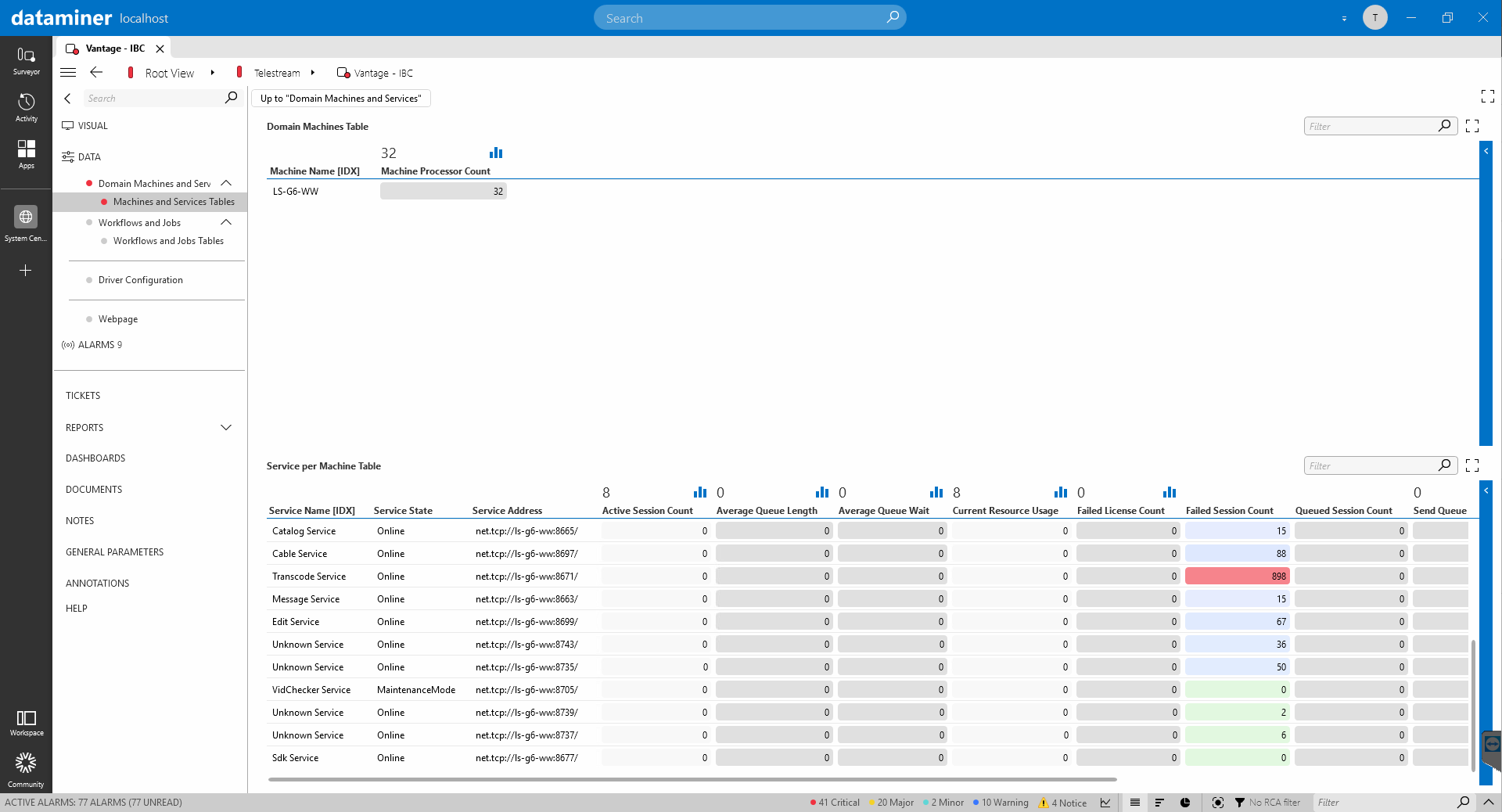Toggle the 2 Minor alarm filter
Image resolution: width=1502 pixels, height=812 pixels.
(943, 803)
